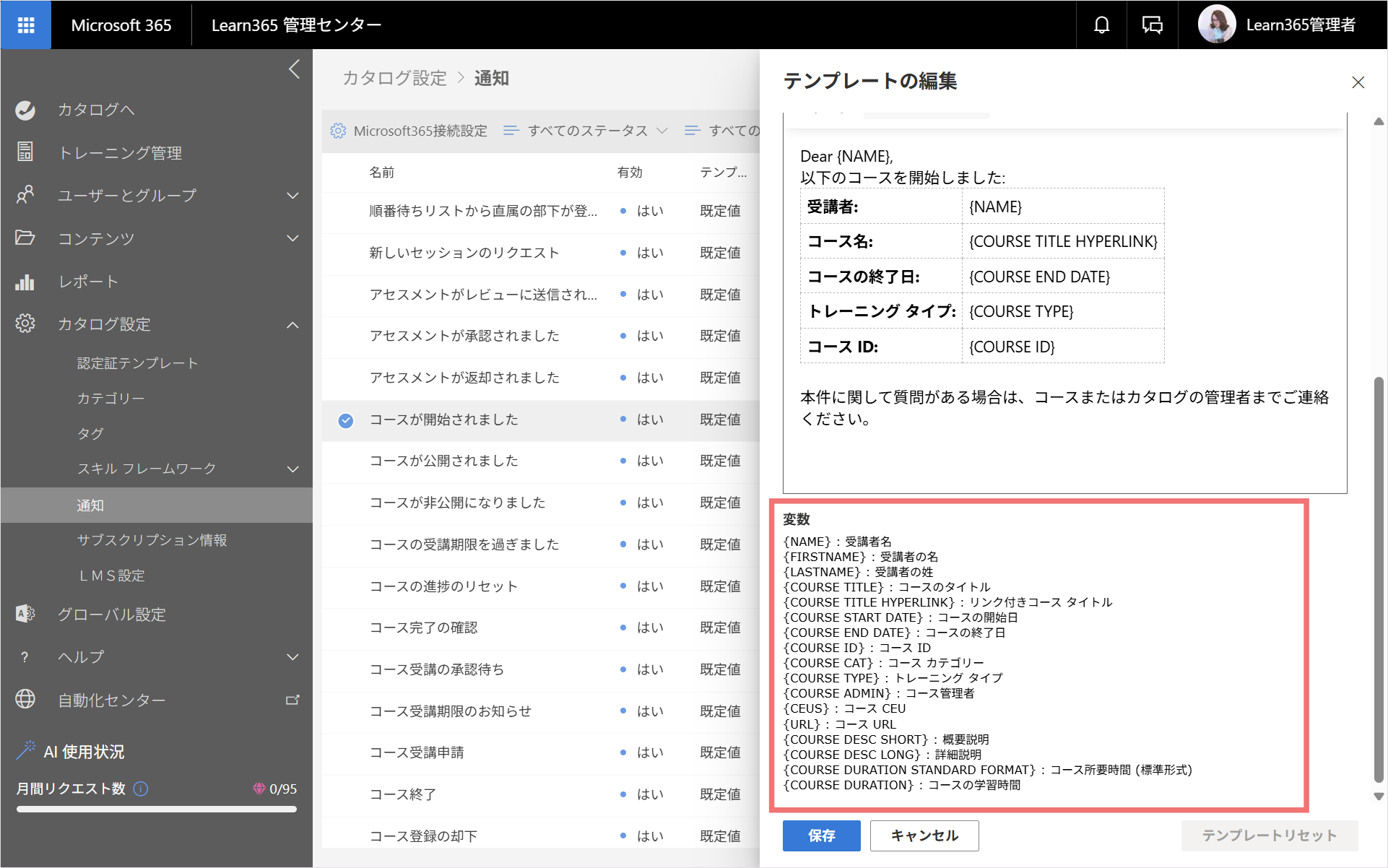The width and height of the screenshot is (1388, 868).
Task: Click the edit panel vertical scrollbar thumb
Action: [1379, 579]
